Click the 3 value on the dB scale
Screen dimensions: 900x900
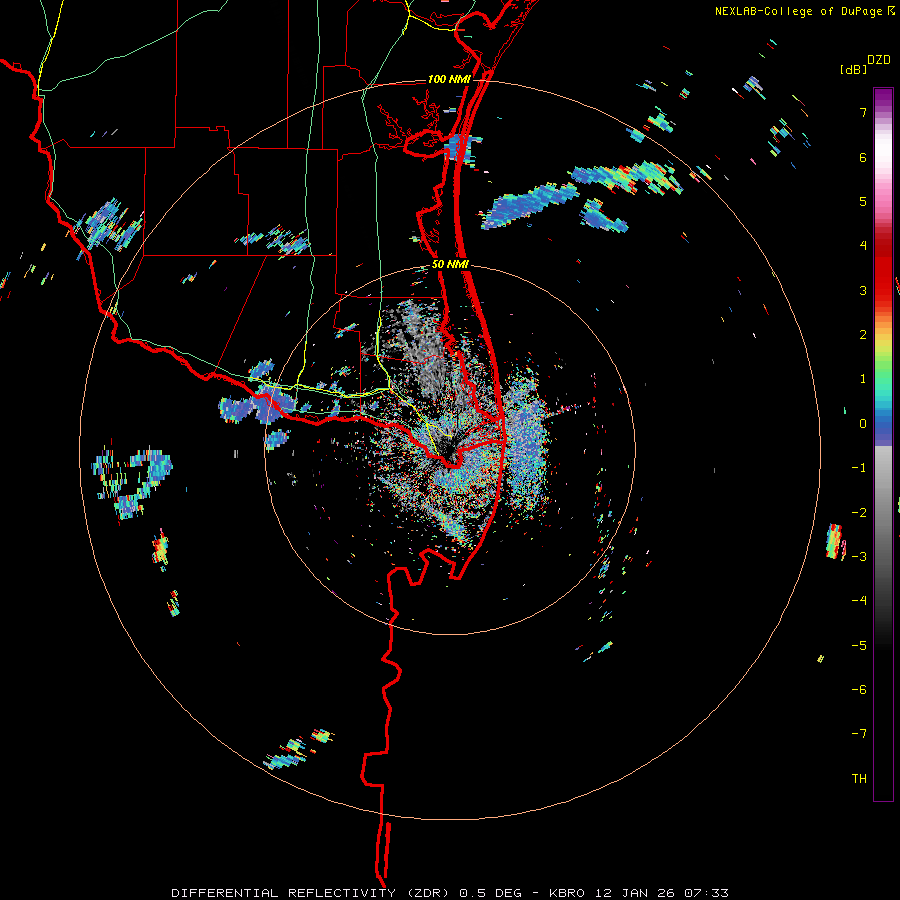(x=863, y=290)
